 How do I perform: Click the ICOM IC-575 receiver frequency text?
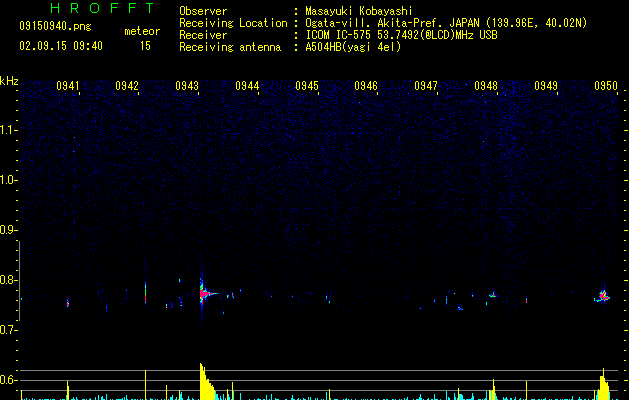pos(402,35)
